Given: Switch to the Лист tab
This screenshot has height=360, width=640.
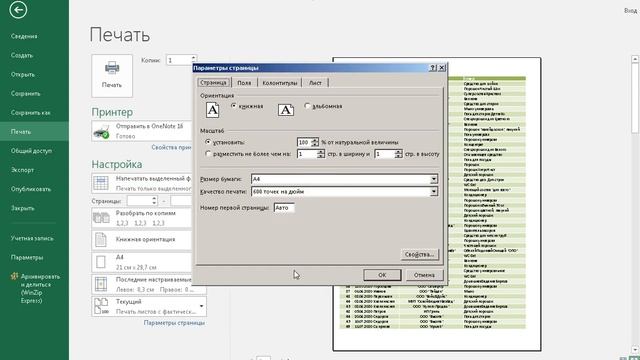Looking at the screenshot, I should pos(315,83).
